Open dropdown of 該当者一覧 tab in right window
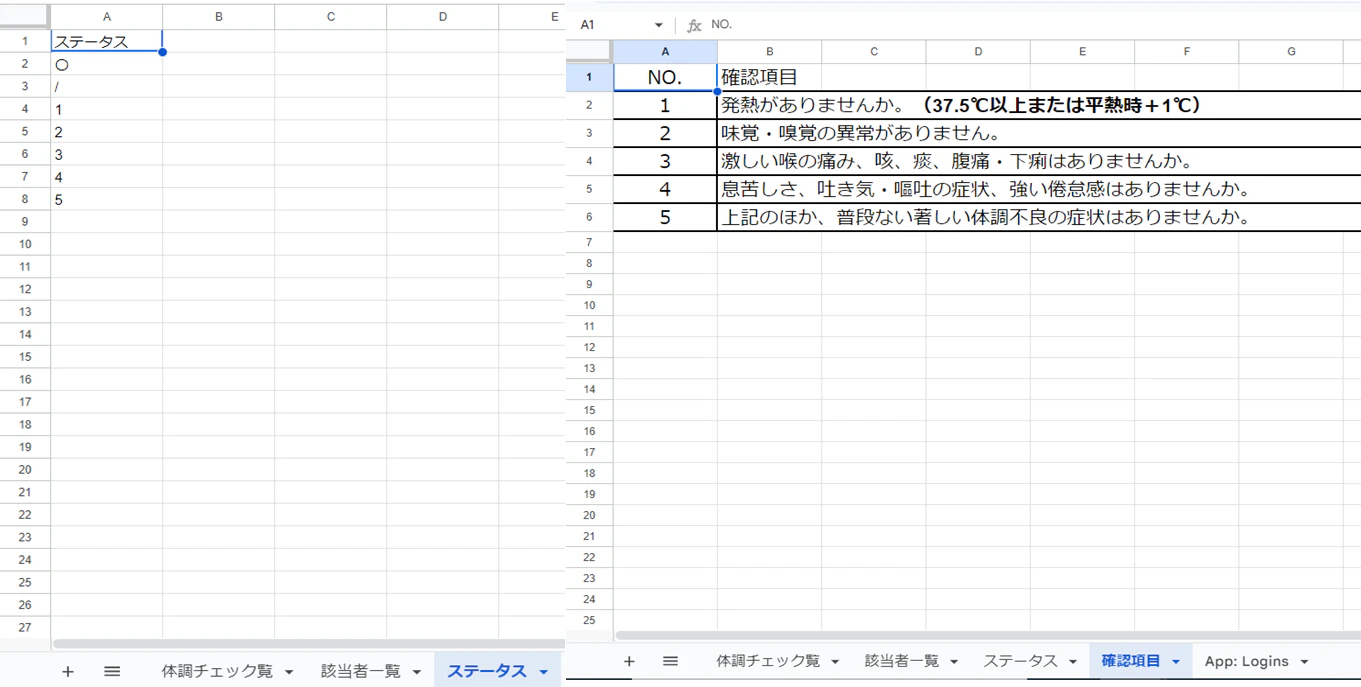1361x687 pixels. (x=954, y=662)
